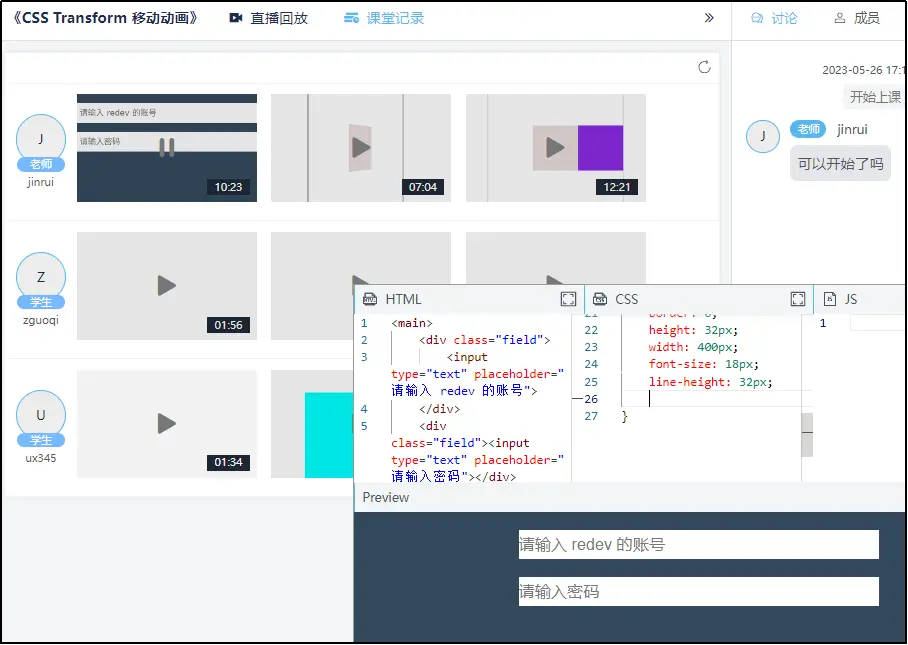908x645 pixels.
Task: Expand the HTML panel to fullscreen
Action: [x=568, y=299]
